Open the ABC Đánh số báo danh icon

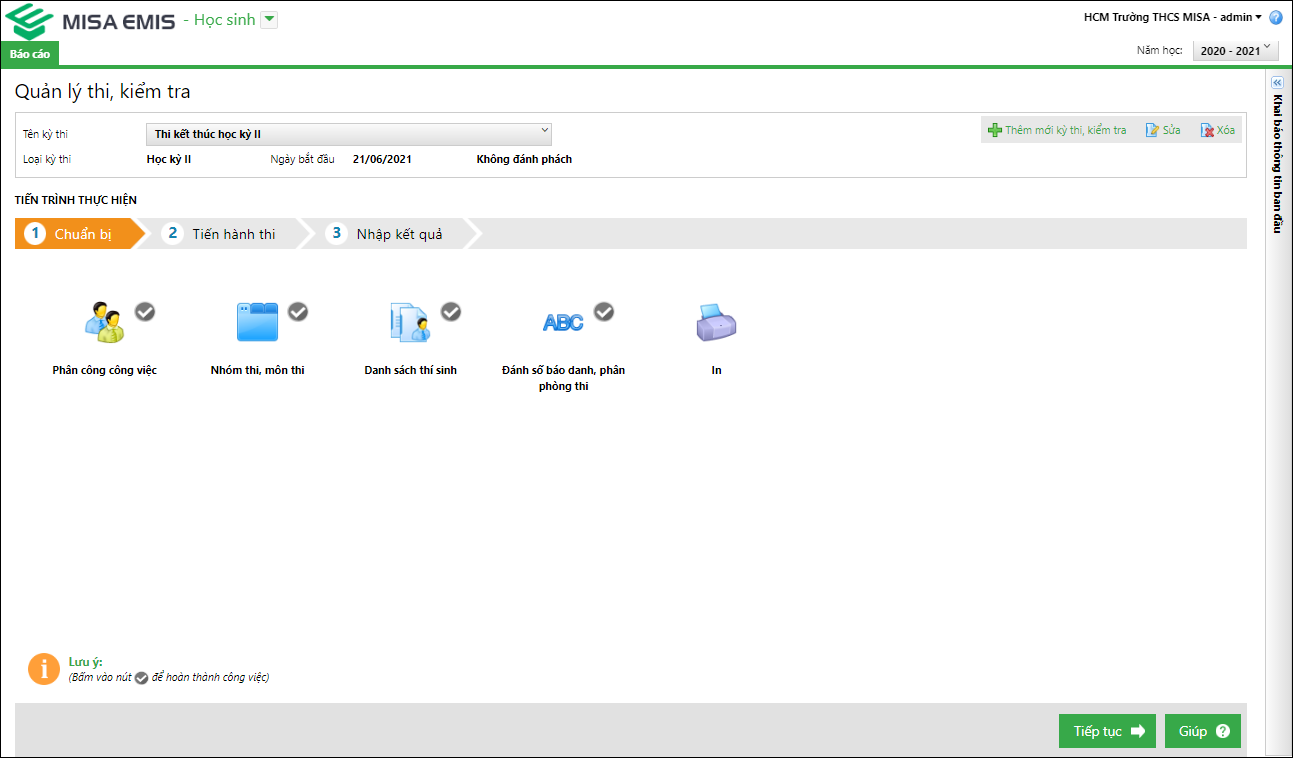pyautogui.click(x=562, y=322)
